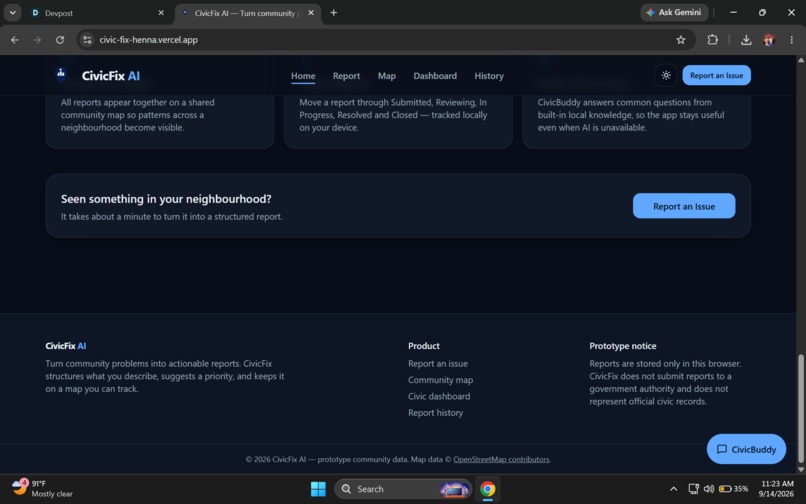This screenshot has height=504, width=806.
Task: Follow the footer Civic dashboard link
Action: tap(438, 397)
